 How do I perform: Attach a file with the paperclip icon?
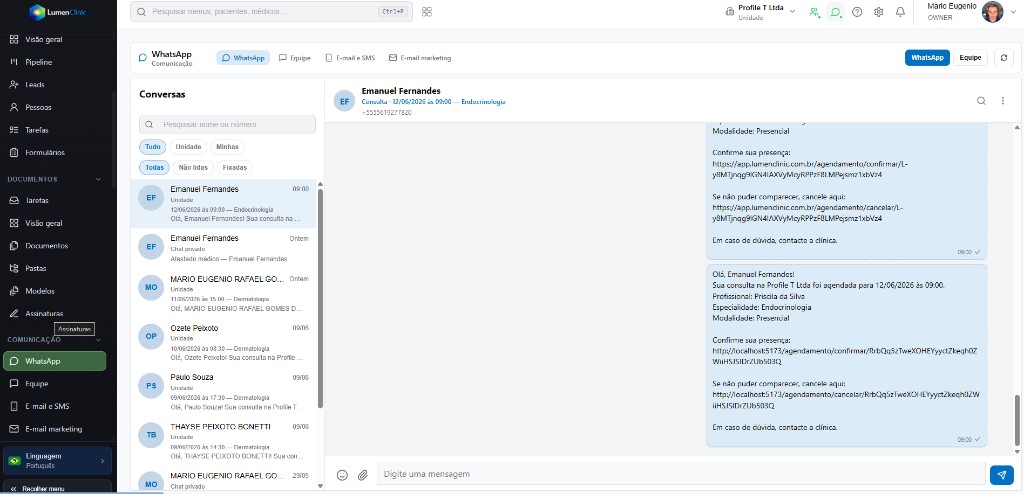click(x=363, y=475)
